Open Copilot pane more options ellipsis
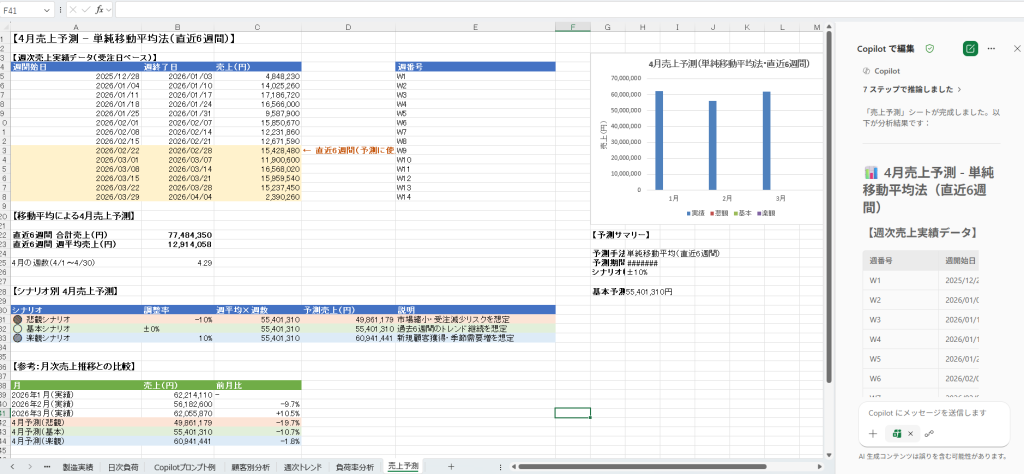Image resolution: width=1024 pixels, height=474 pixels. pyautogui.click(x=991, y=48)
